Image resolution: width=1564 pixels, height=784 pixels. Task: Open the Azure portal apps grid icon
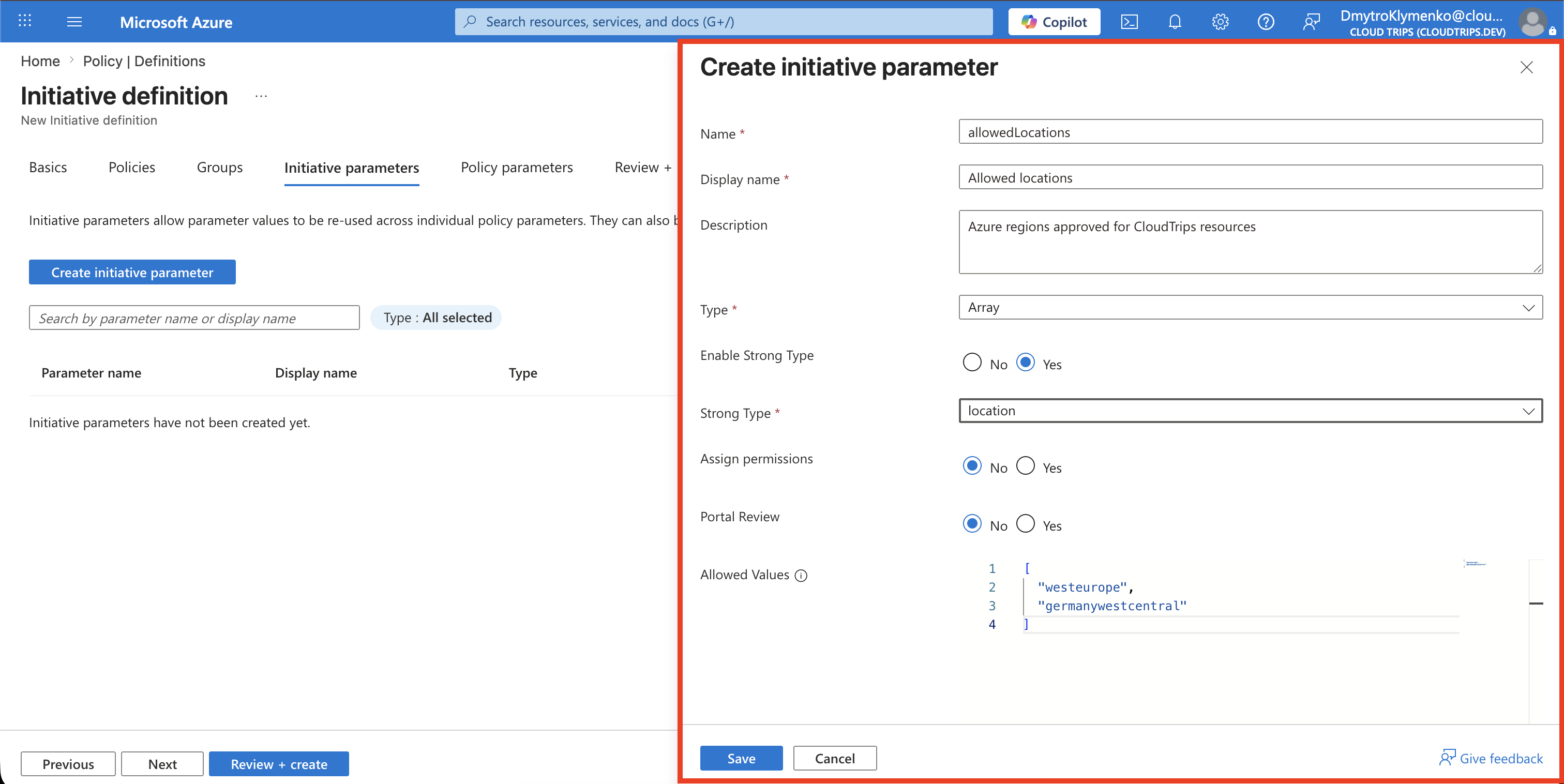(24, 21)
